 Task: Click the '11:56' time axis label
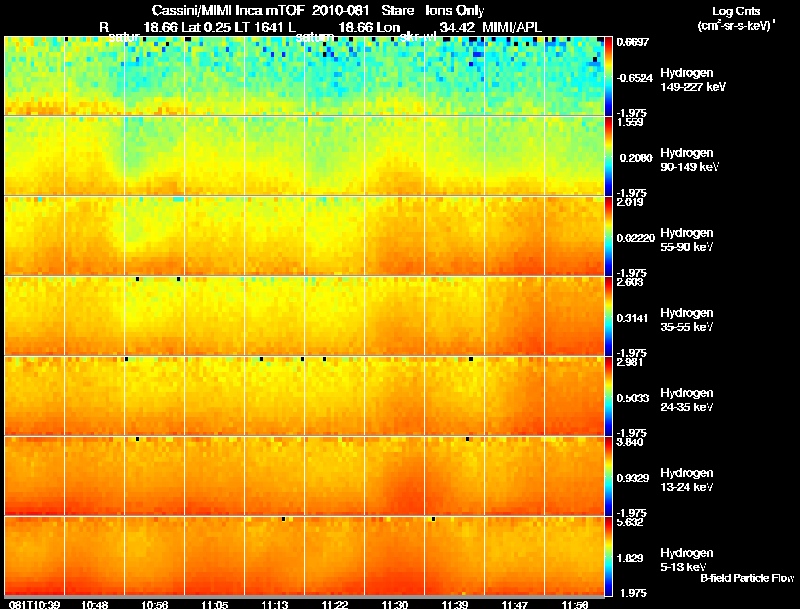point(574,604)
